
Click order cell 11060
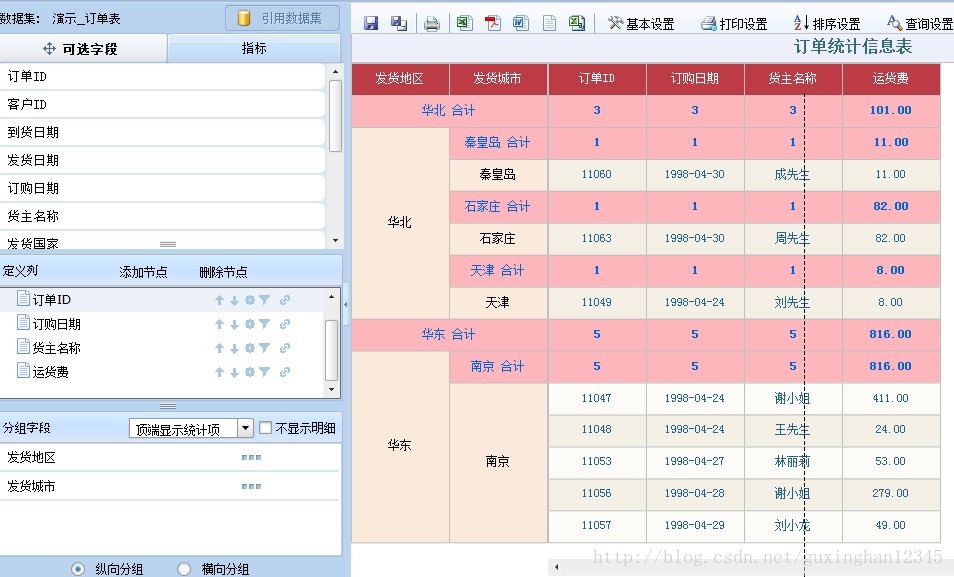click(596, 175)
